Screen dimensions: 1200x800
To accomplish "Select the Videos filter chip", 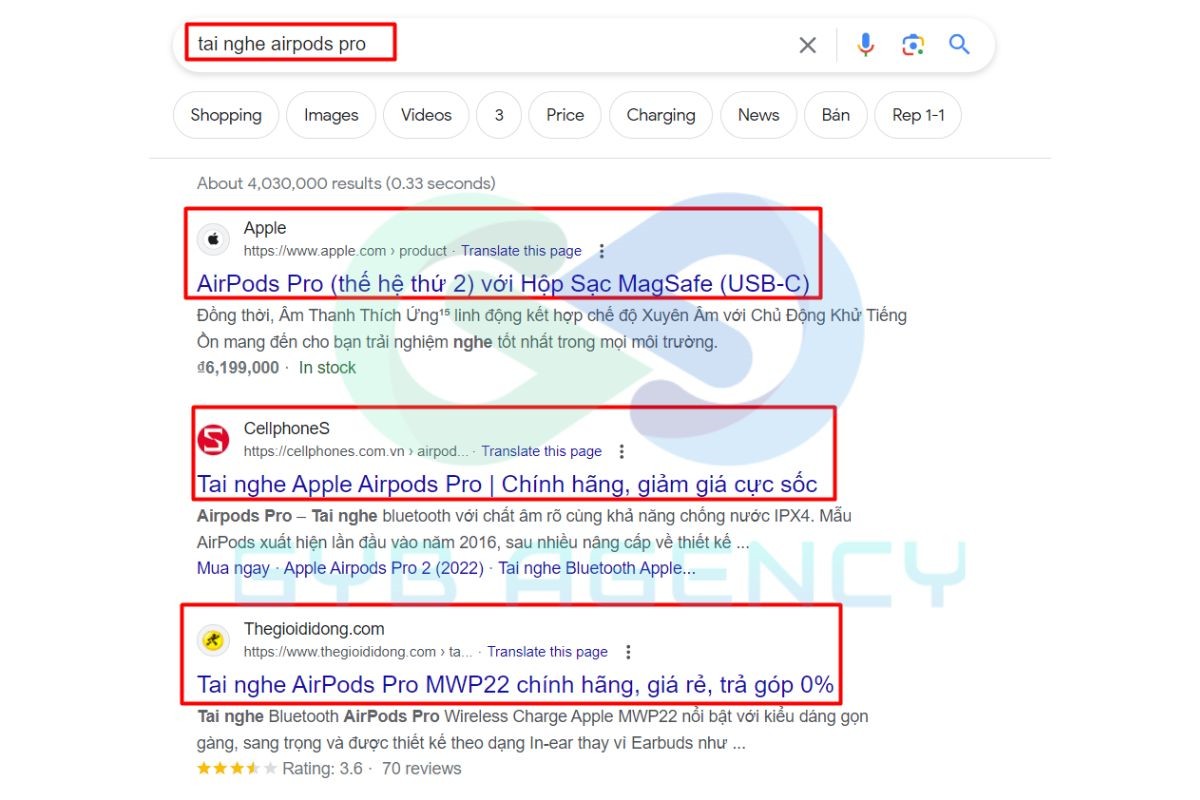I will pyautogui.click(x=426, y=115).
